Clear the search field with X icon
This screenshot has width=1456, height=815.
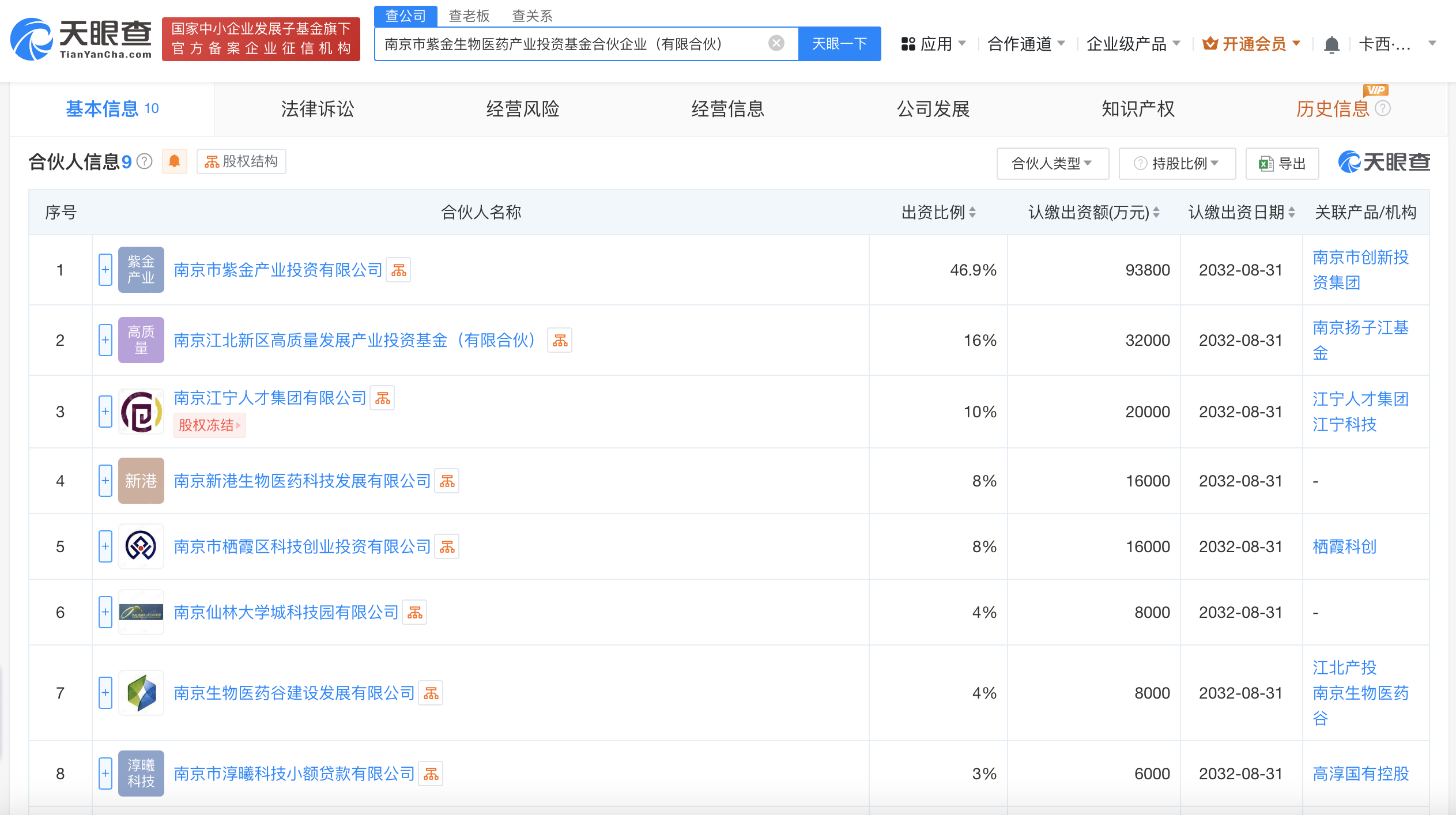(x=776, y=43)
